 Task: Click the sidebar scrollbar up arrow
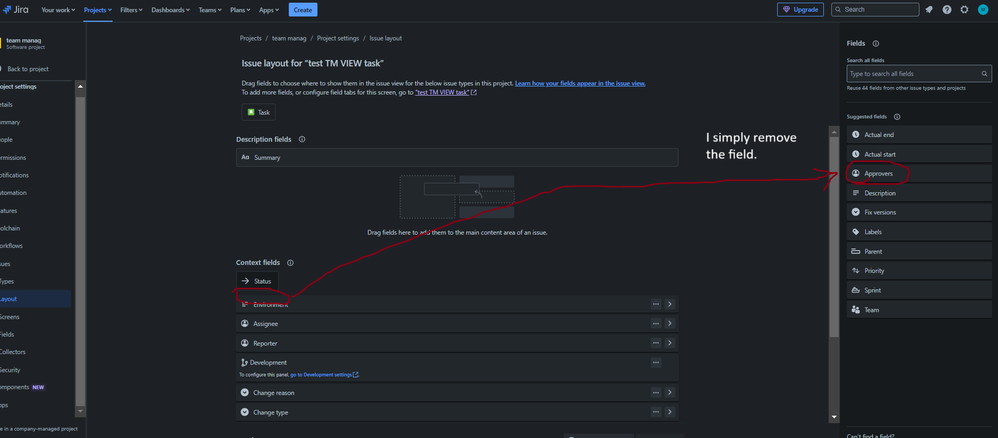coord(80,86)
